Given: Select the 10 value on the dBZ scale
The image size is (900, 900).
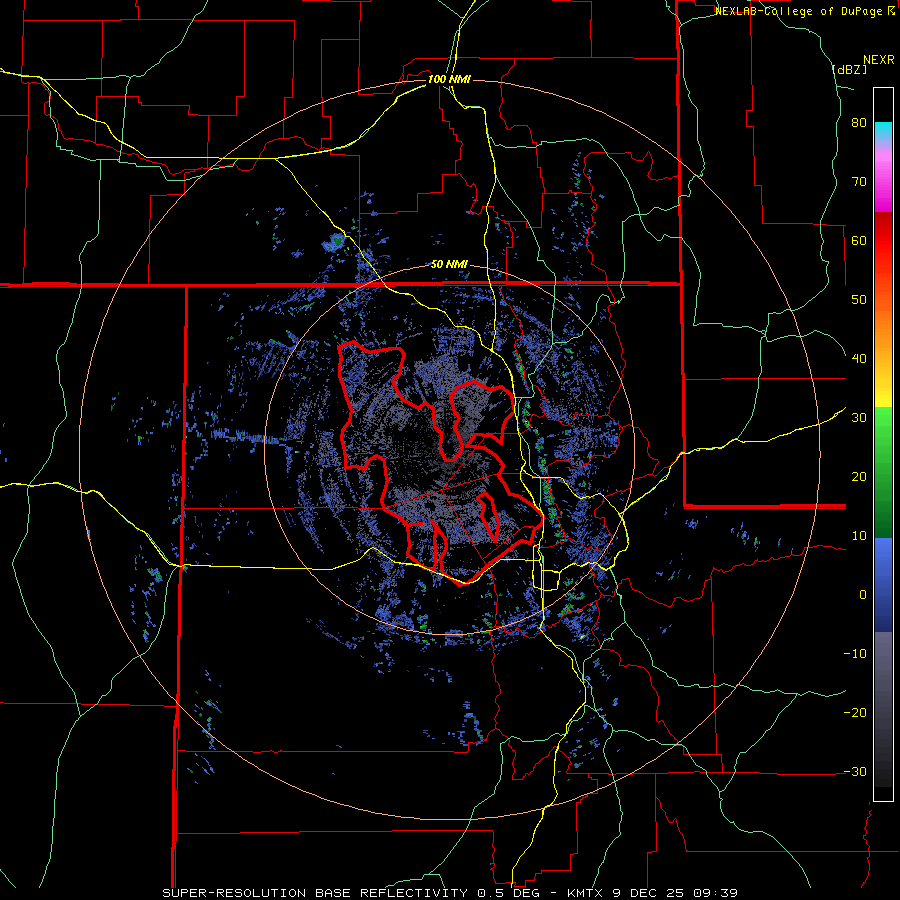Looking at the screenshot, I should tap(859, 536).
